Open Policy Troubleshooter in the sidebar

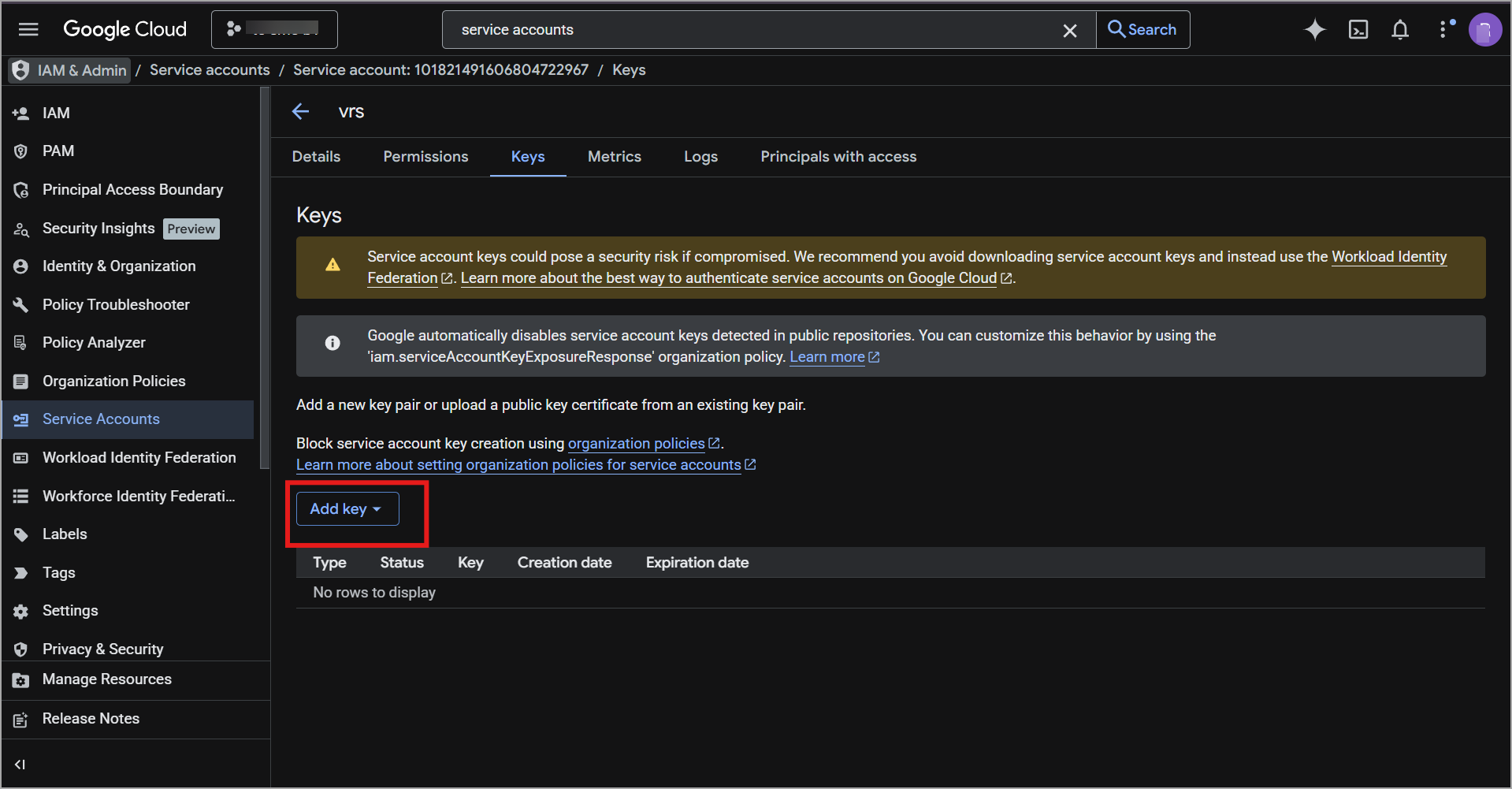116,305
